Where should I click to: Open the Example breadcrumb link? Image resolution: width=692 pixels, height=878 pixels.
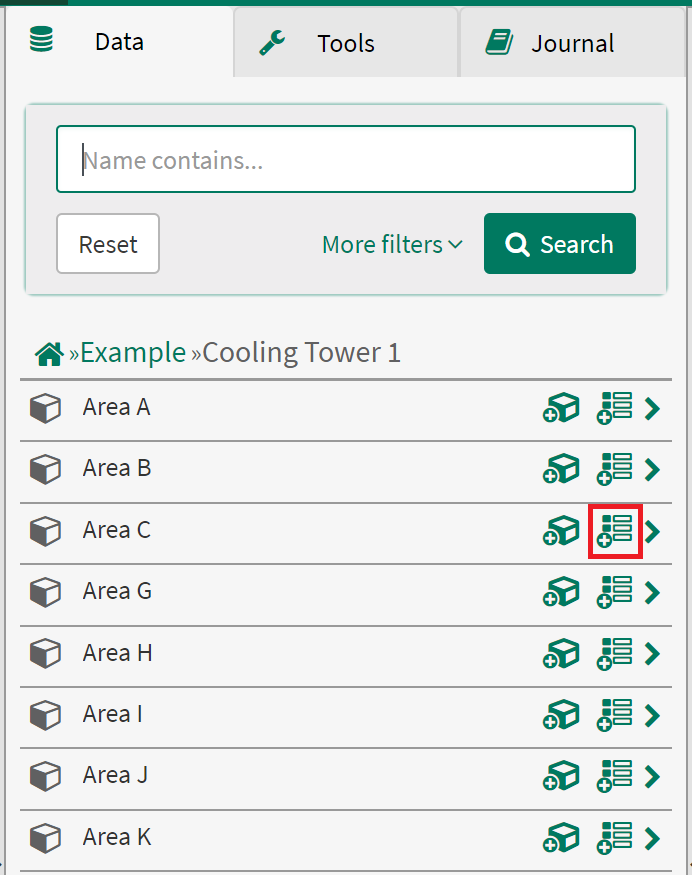[133, 352]
